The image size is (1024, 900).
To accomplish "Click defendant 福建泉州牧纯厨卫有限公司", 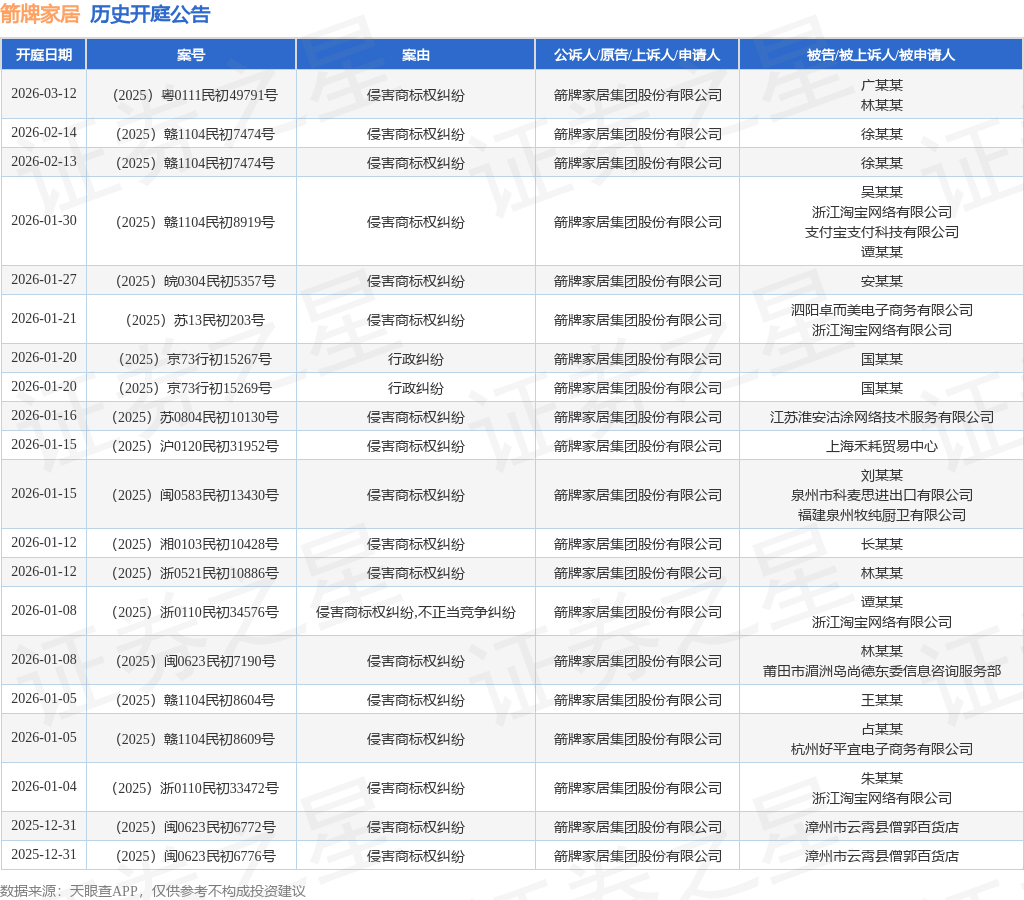I will (882, 515).
